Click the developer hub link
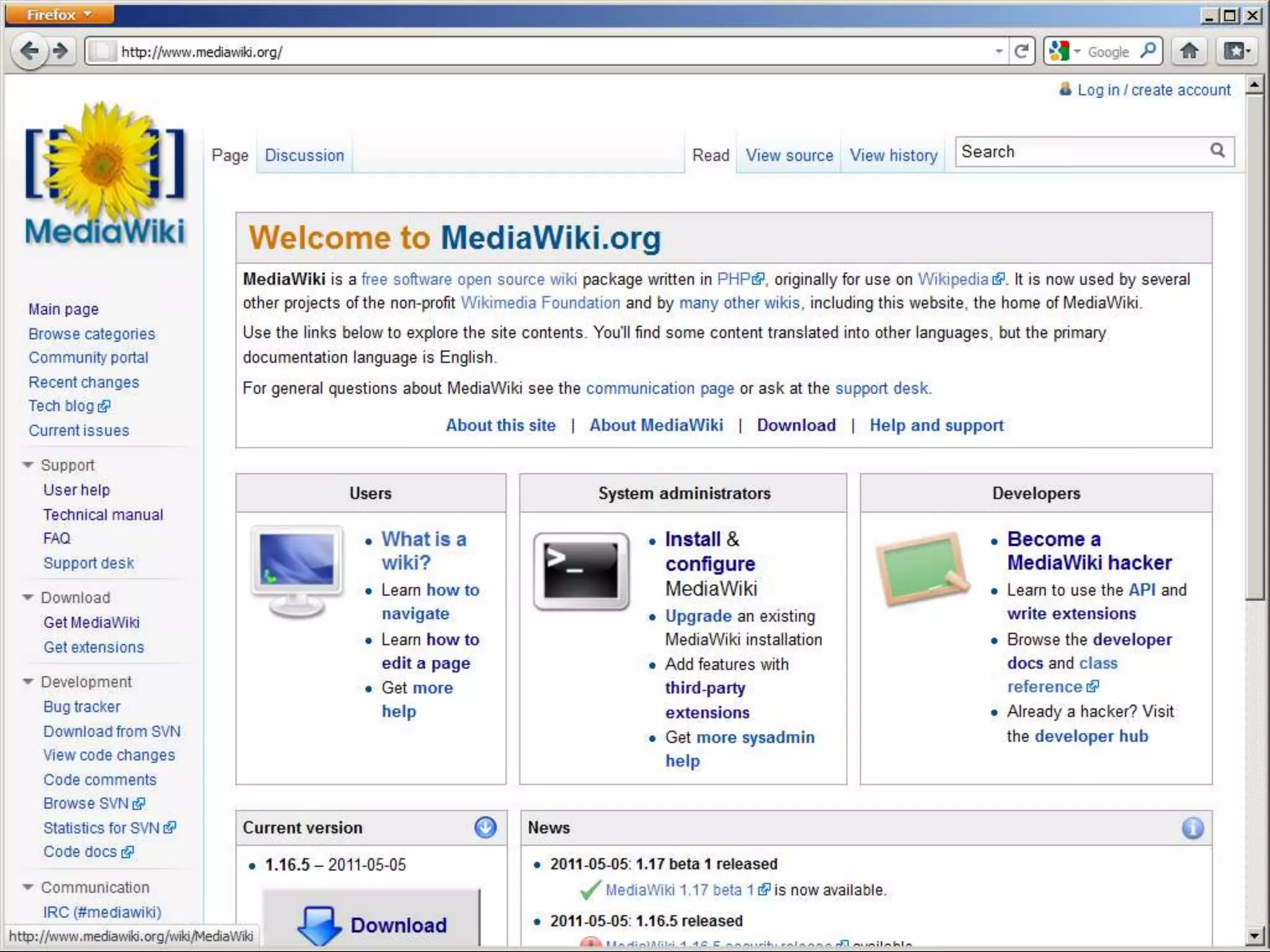 [1091, 736]
